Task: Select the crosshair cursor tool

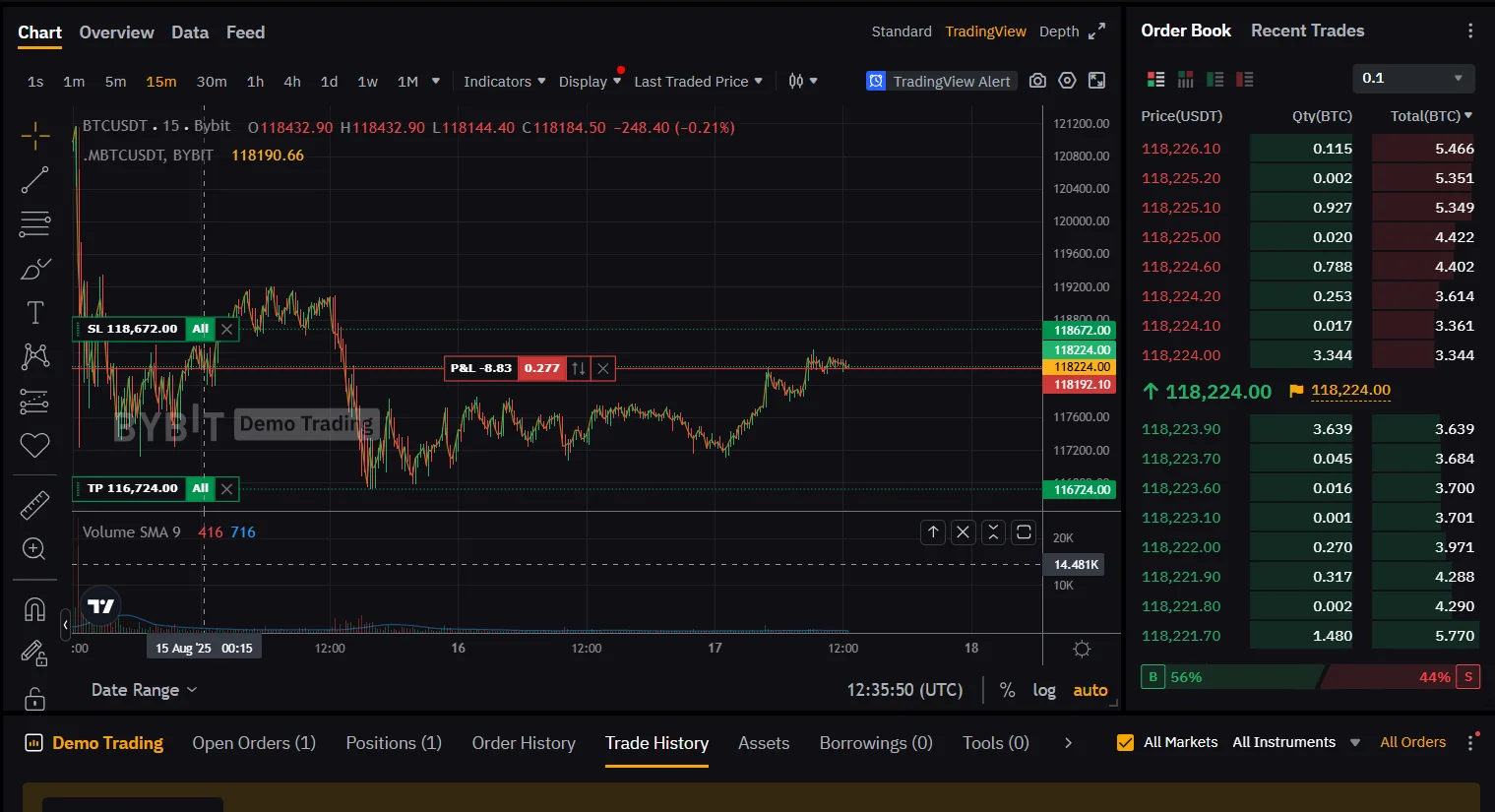Action: tap(34, 136)
